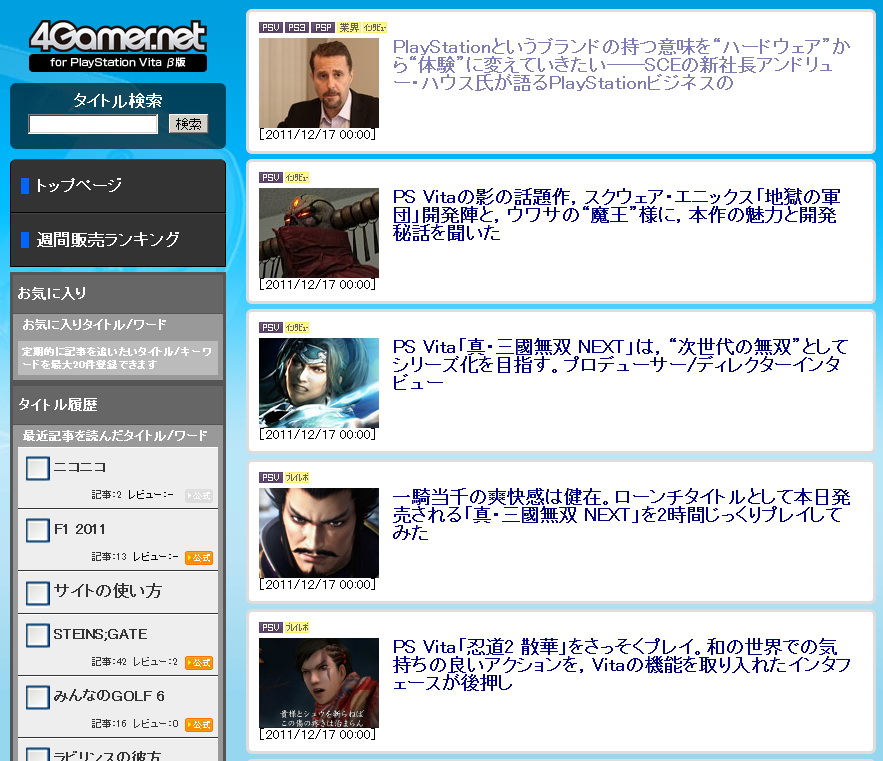Open the Andrew House portrait thumbnail
Screen dimensions: 883x761
(319, 83)
